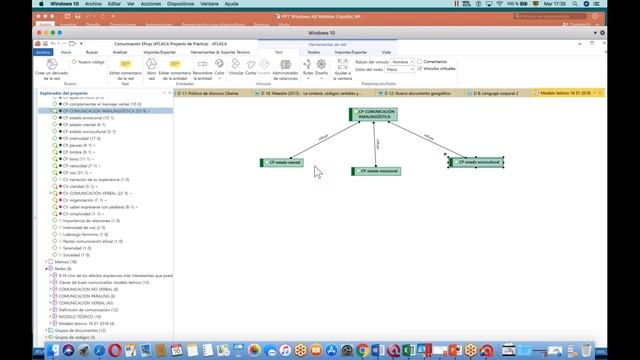
Task: Click Ajustar a la ventana icon
Action: pos(342,64)
